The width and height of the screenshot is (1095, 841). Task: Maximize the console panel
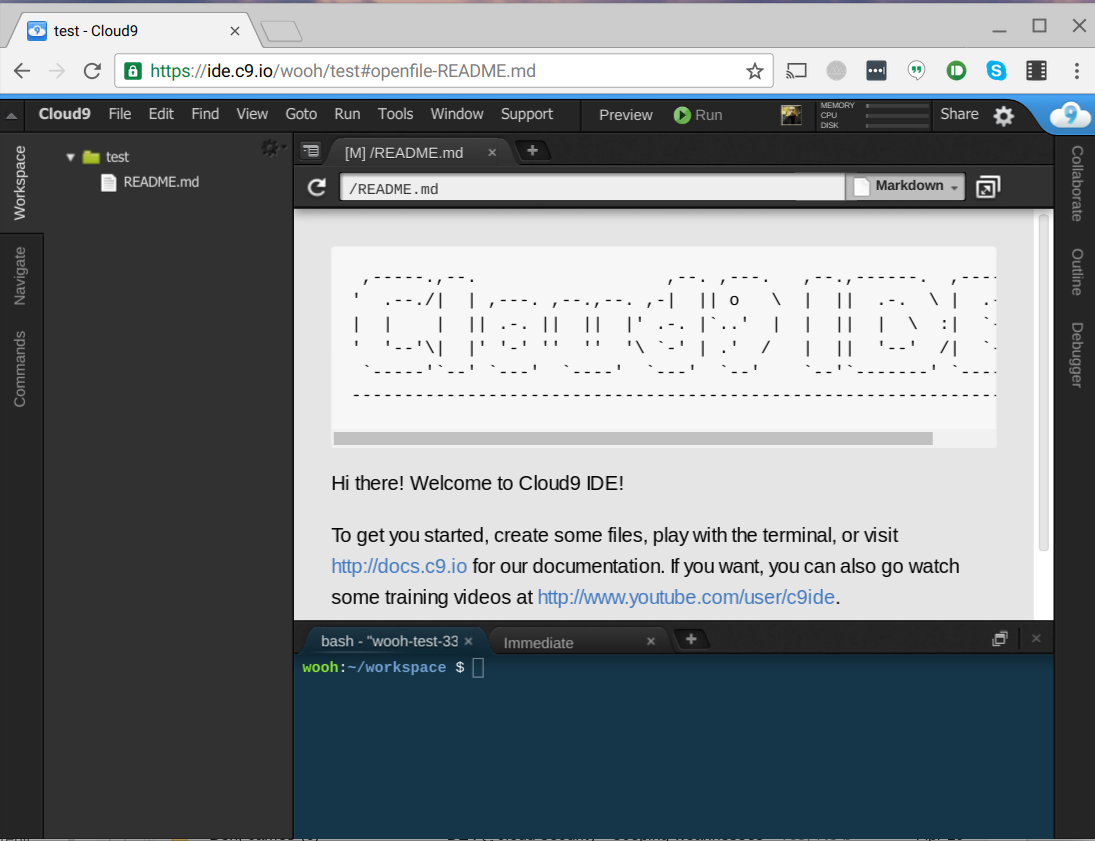point(1000,638)
